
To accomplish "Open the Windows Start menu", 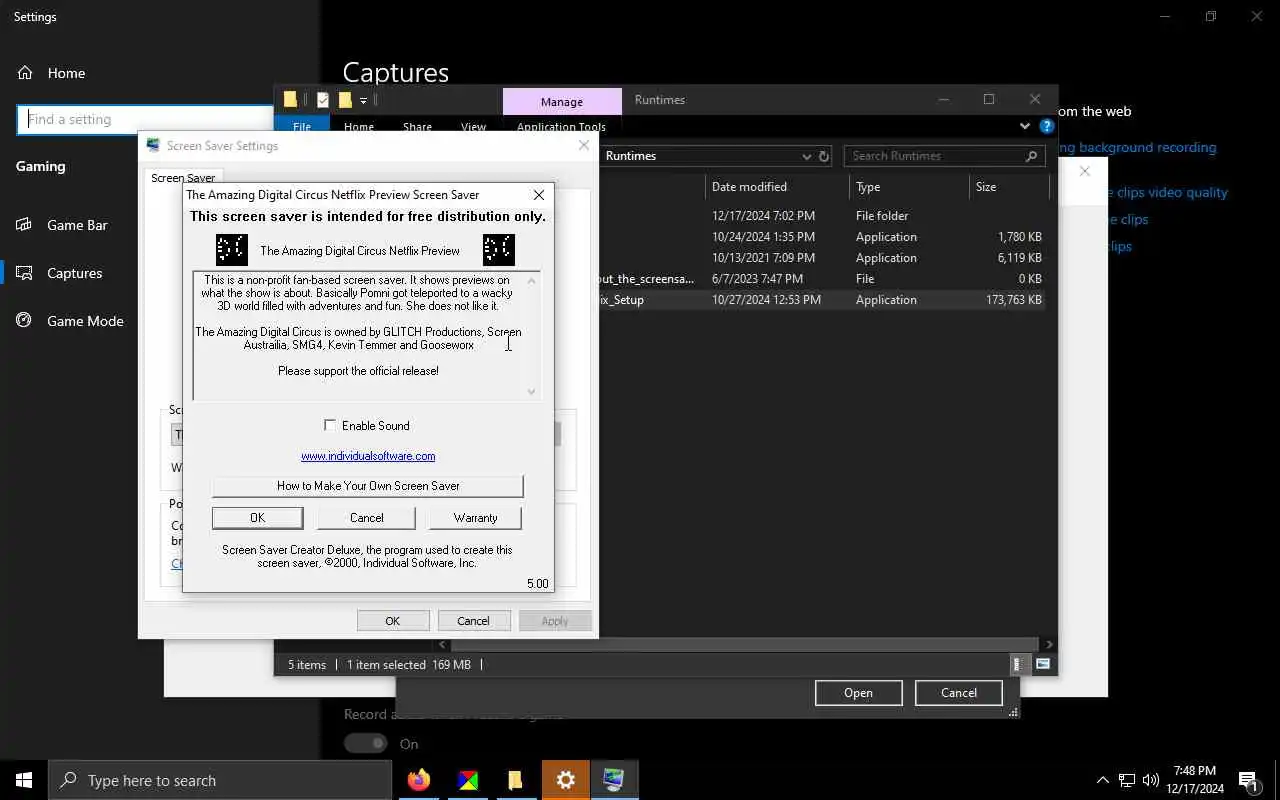I will point(24,780).
